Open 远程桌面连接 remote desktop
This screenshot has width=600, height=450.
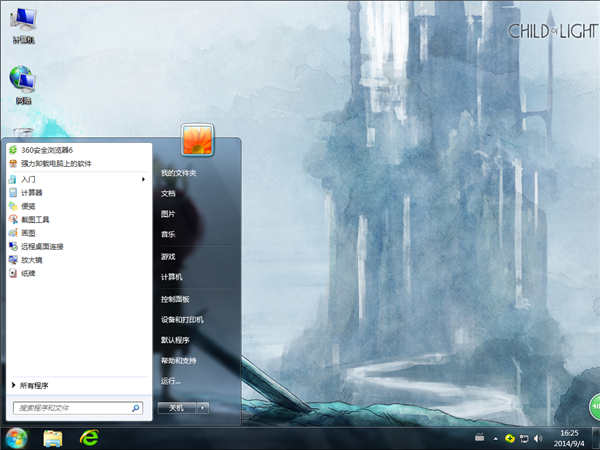pyautogui.click(x=41, y=246)
